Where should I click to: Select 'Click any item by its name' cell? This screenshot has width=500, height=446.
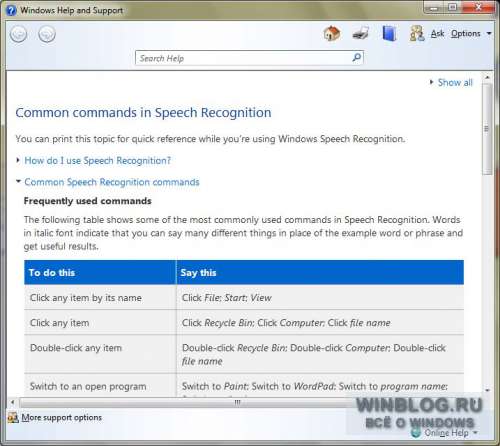coord(100,298)
